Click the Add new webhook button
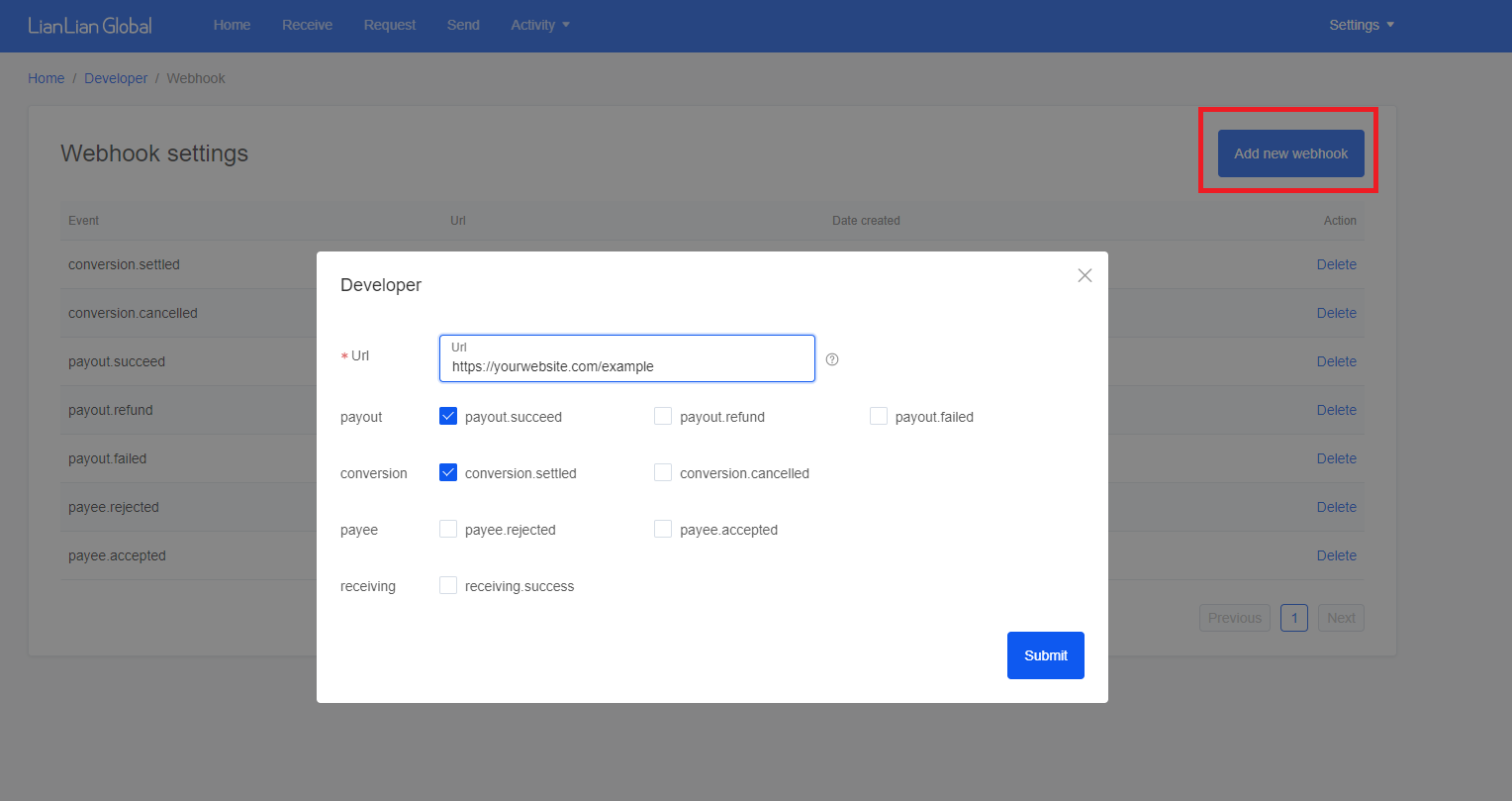1512x801 pixels. tap(1290, 153)
